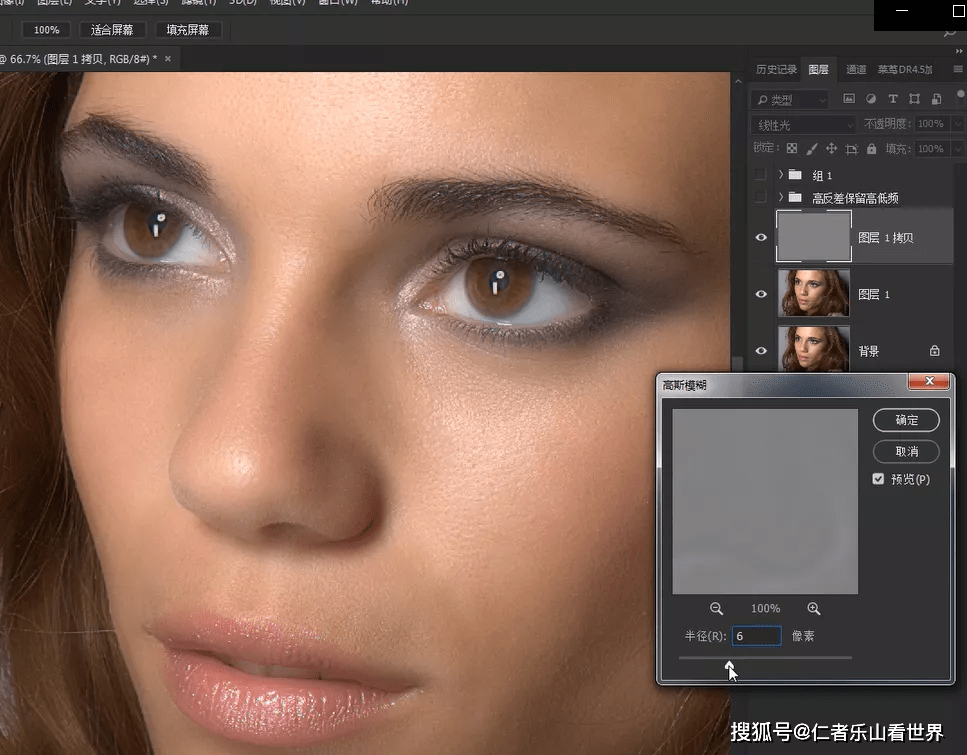Filter layers by adjustment layer icon

click(871, 99)
